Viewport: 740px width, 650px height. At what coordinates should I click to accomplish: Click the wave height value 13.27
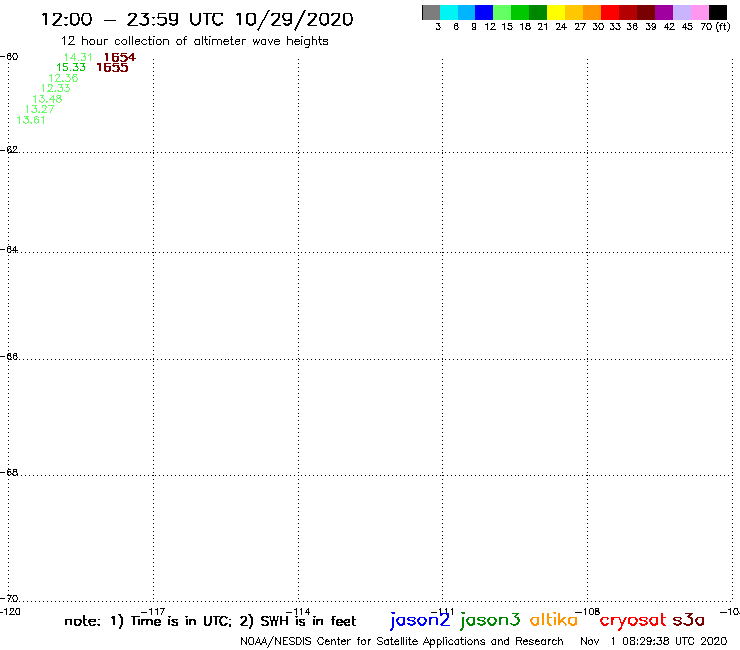click(x=40, y=110)
